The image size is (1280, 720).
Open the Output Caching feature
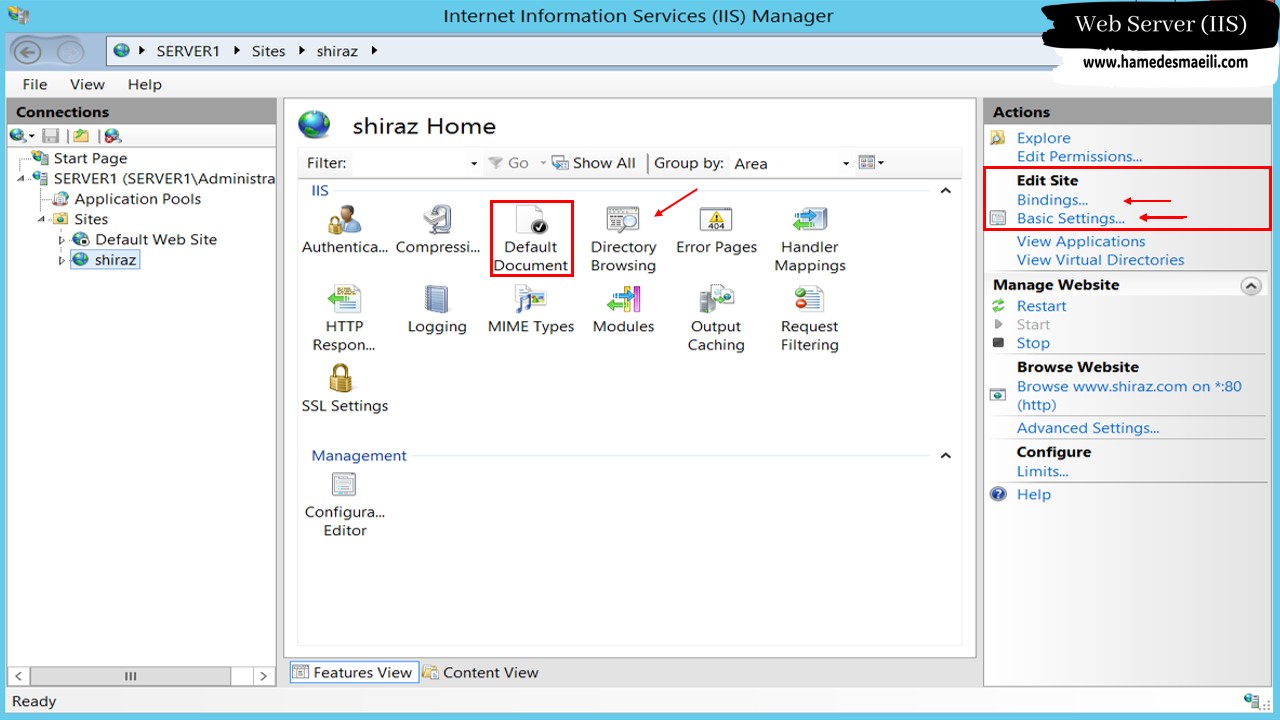(716, 318)
